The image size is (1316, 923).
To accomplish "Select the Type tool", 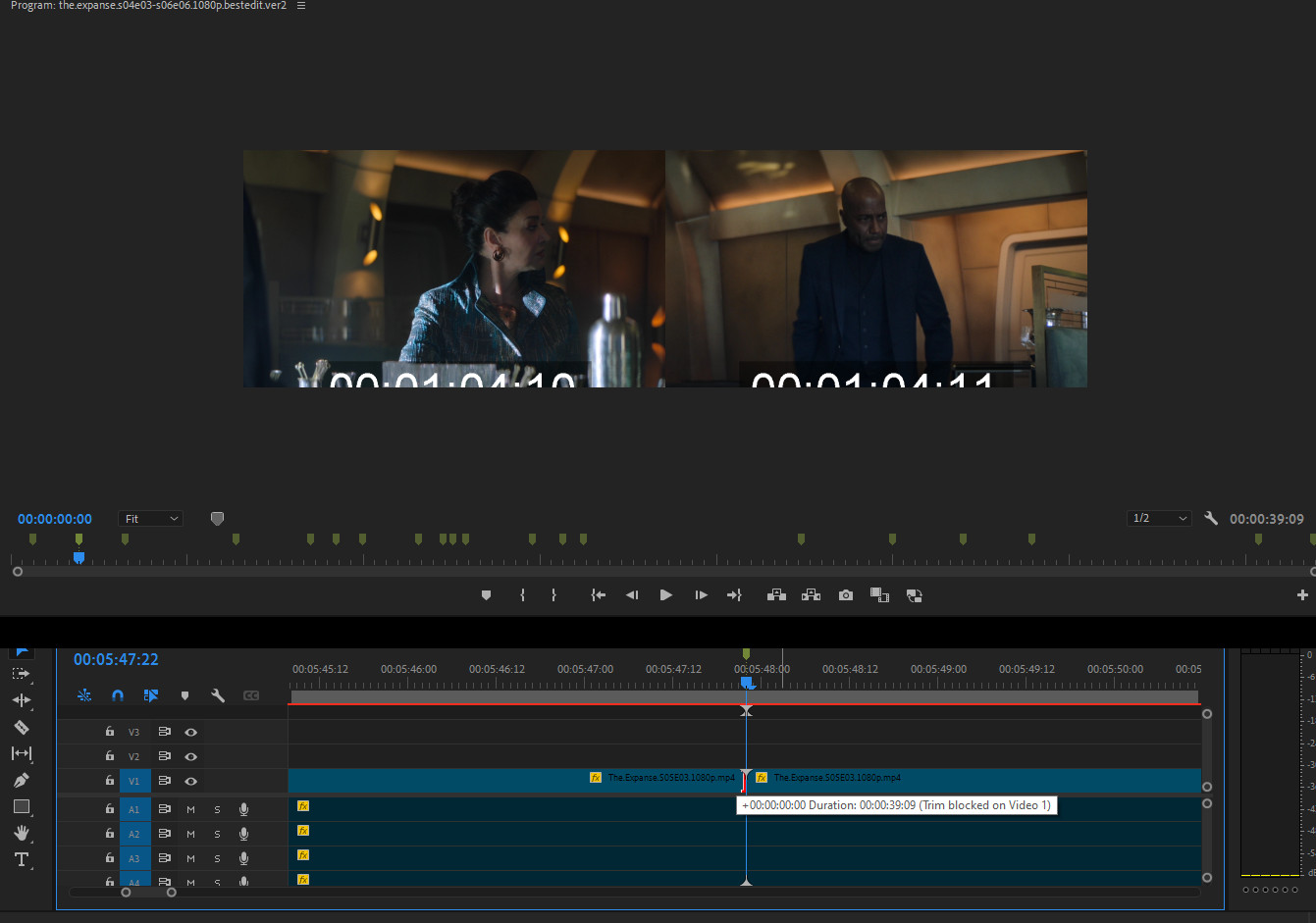I will pos(22,859).
